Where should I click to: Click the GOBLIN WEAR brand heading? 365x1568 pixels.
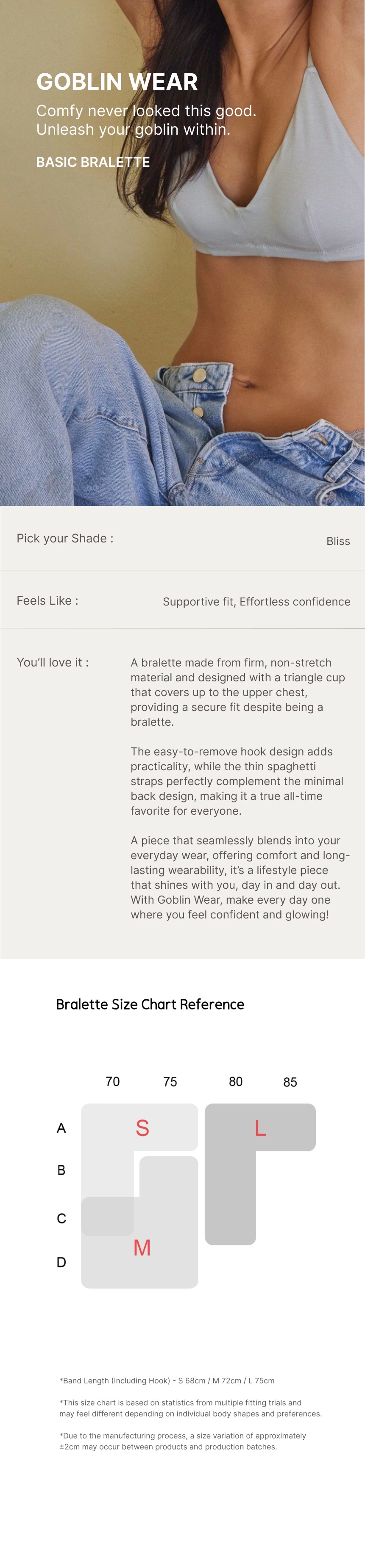click(117, 82)
